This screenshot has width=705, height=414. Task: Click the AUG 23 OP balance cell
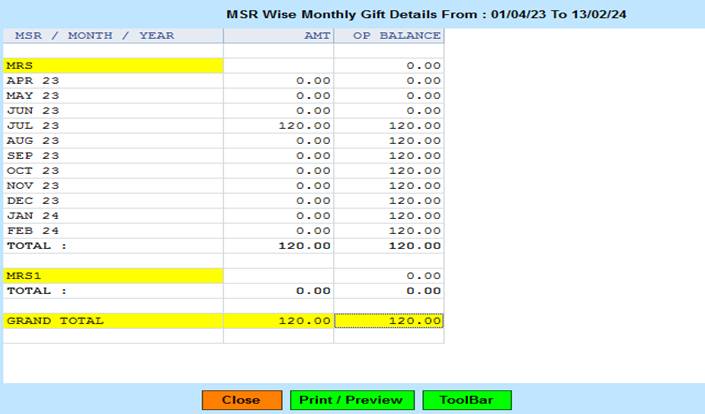click(x=388, y=140)
